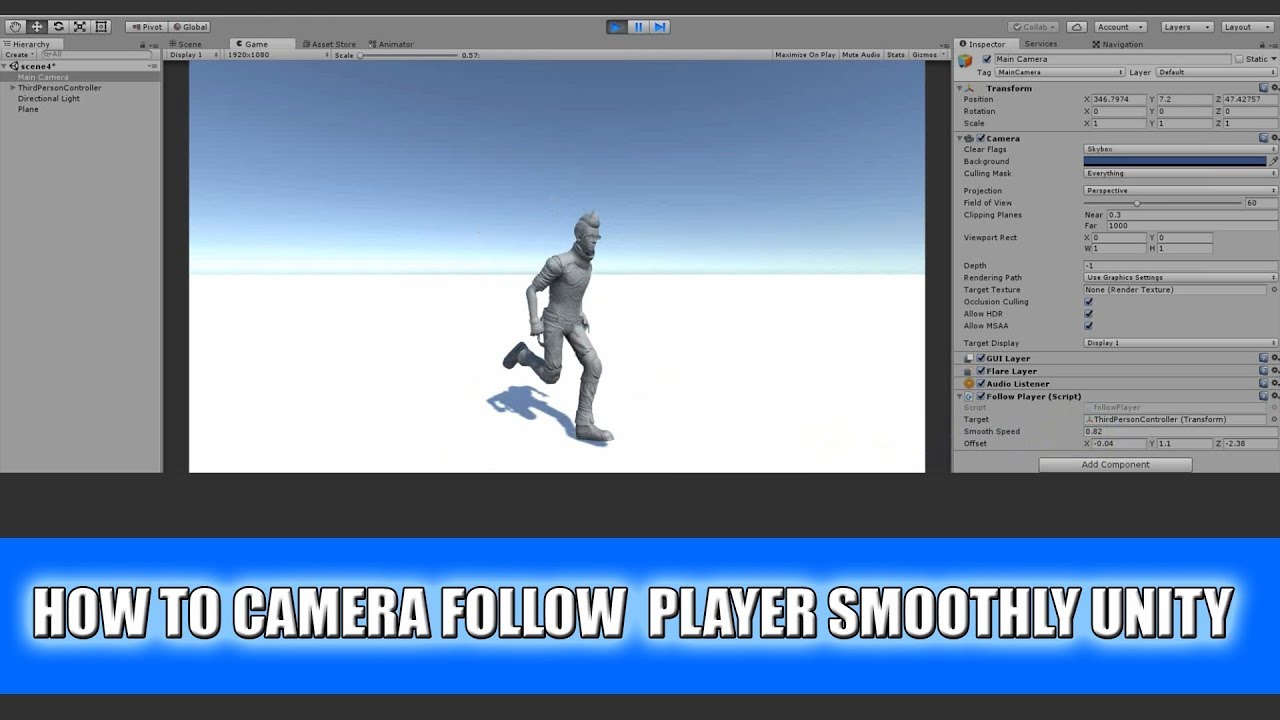The width and height of the screenshot is (1280, 720).
Task: Open the Stats overlay button
Action: tap(896, 55)
